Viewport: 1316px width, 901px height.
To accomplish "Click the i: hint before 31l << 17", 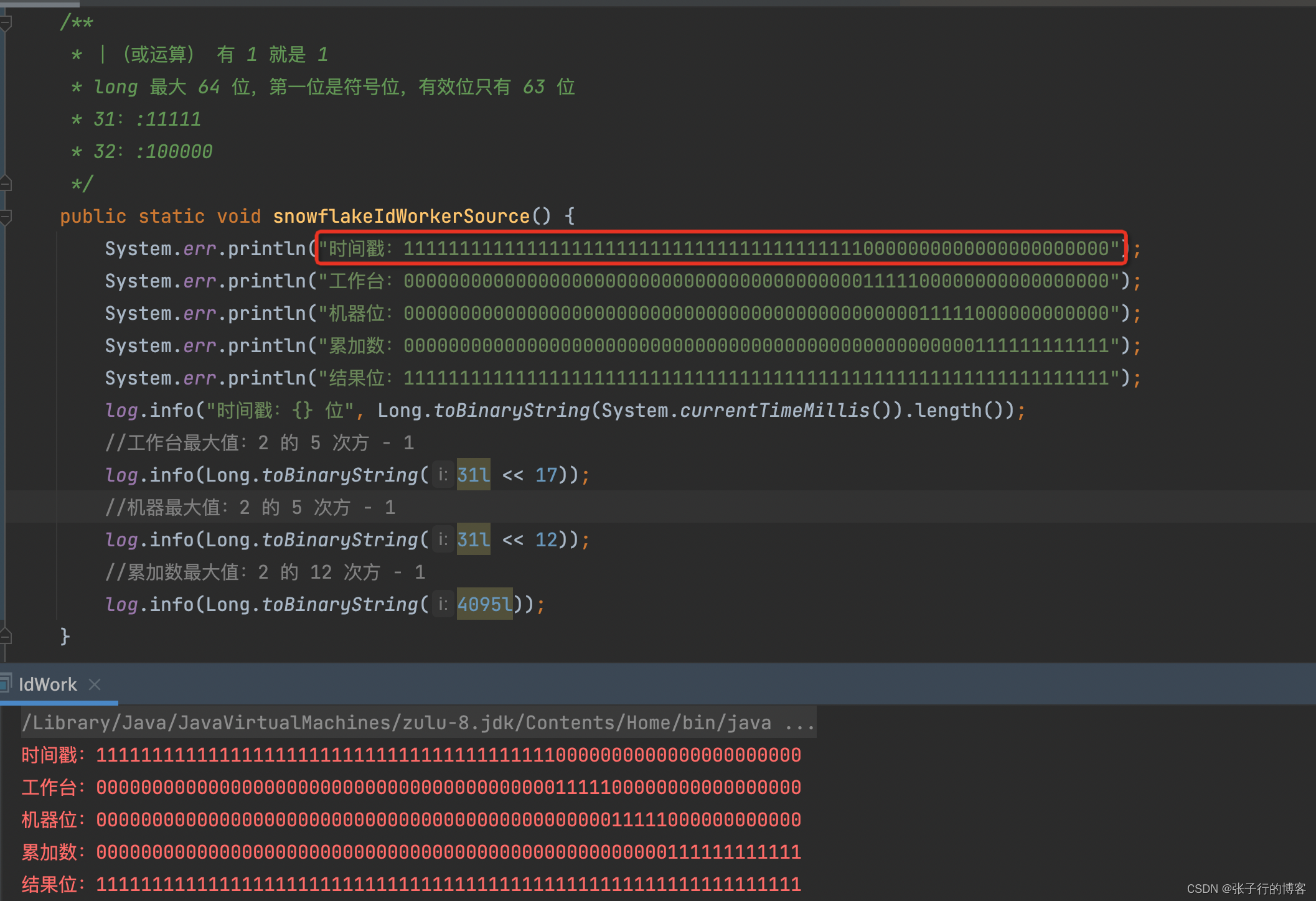I will pyautogui.click(x=443, y=475).
